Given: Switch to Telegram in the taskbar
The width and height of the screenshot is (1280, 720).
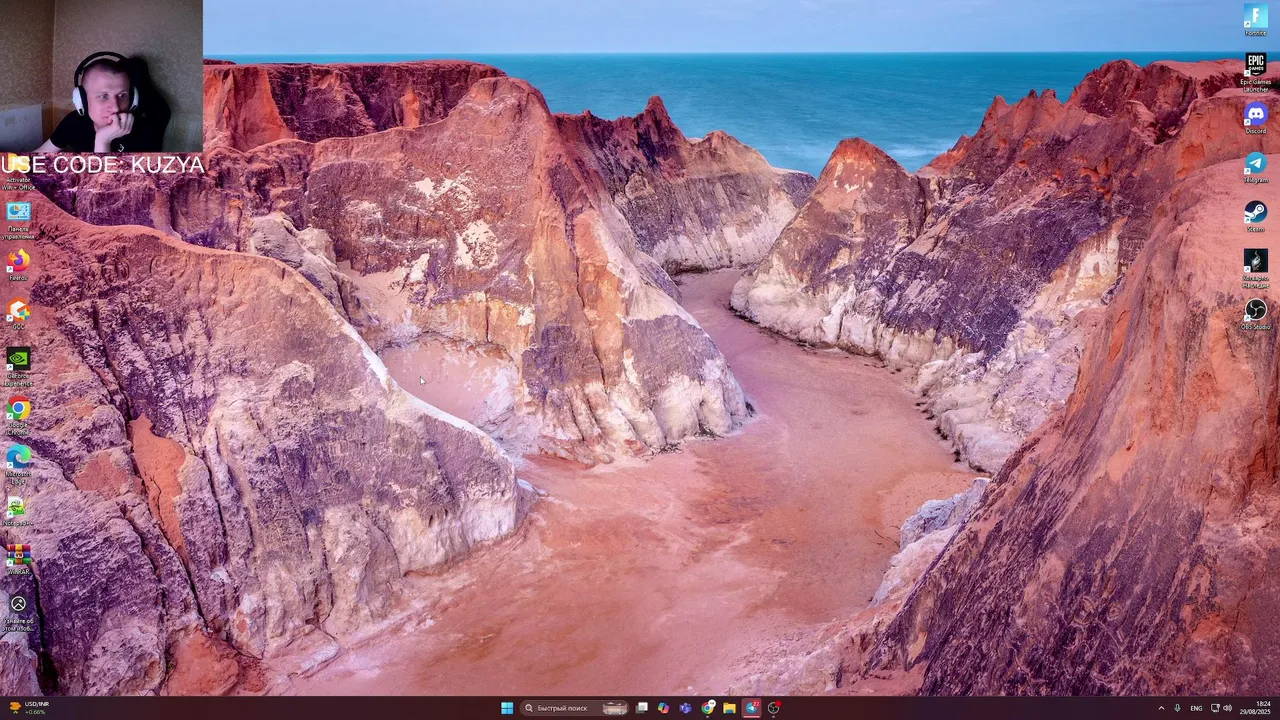Looking at the screenshot, I should point(752,708).
